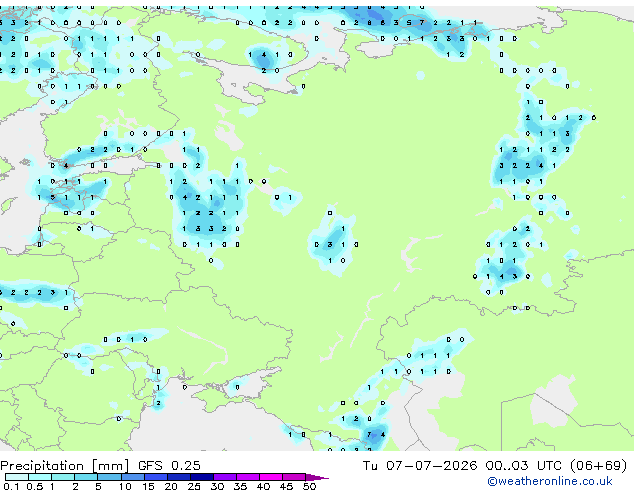This screenshot has width=634, height=490.
Task: Click the legend scale value '50'
Action: 309,486
